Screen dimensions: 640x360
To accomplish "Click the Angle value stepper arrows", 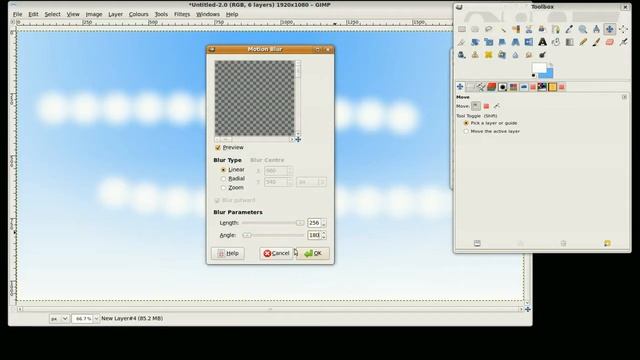I will (324, 235).
